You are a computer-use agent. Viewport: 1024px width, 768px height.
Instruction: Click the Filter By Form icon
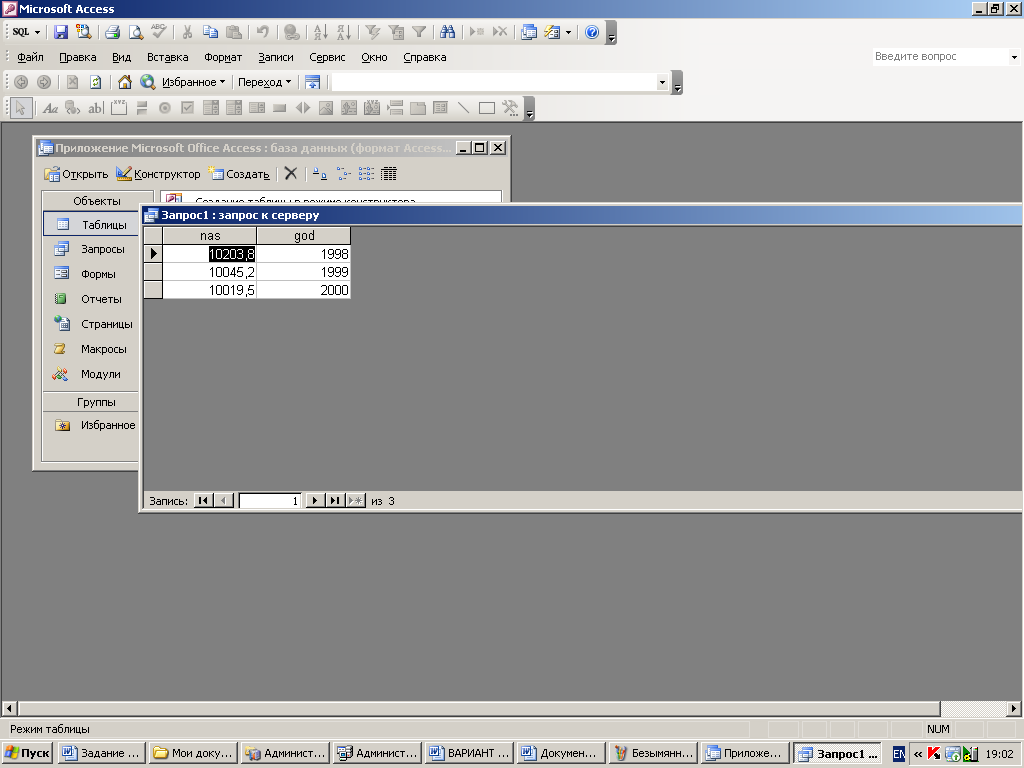point(396,32)
